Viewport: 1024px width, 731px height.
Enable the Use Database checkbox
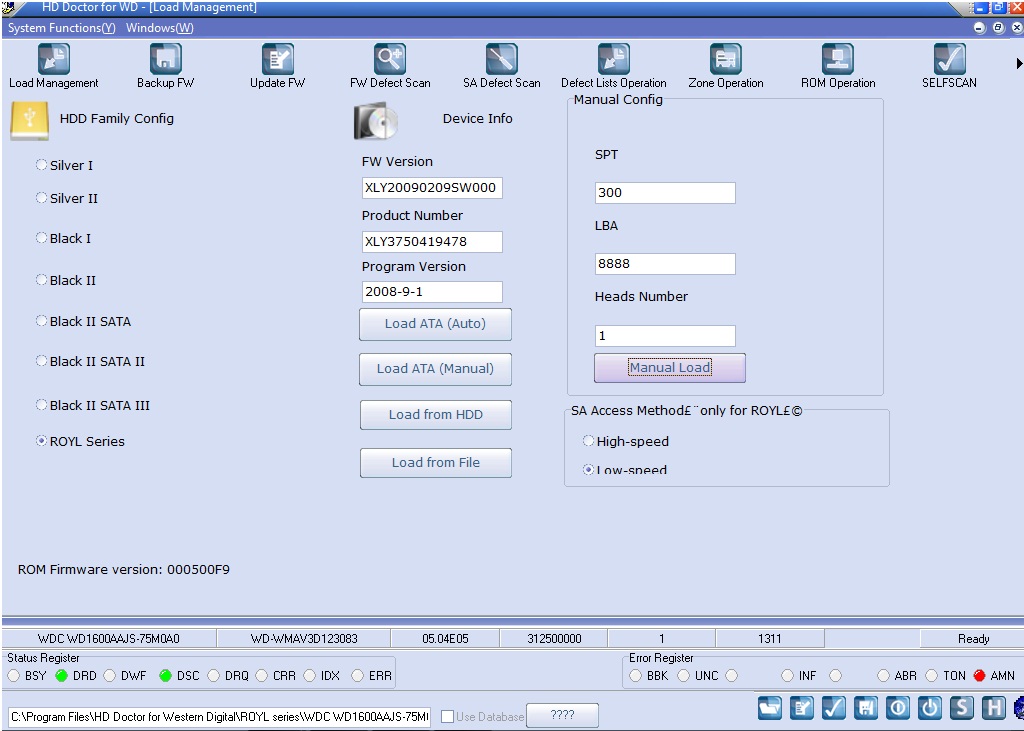point(447,717)
